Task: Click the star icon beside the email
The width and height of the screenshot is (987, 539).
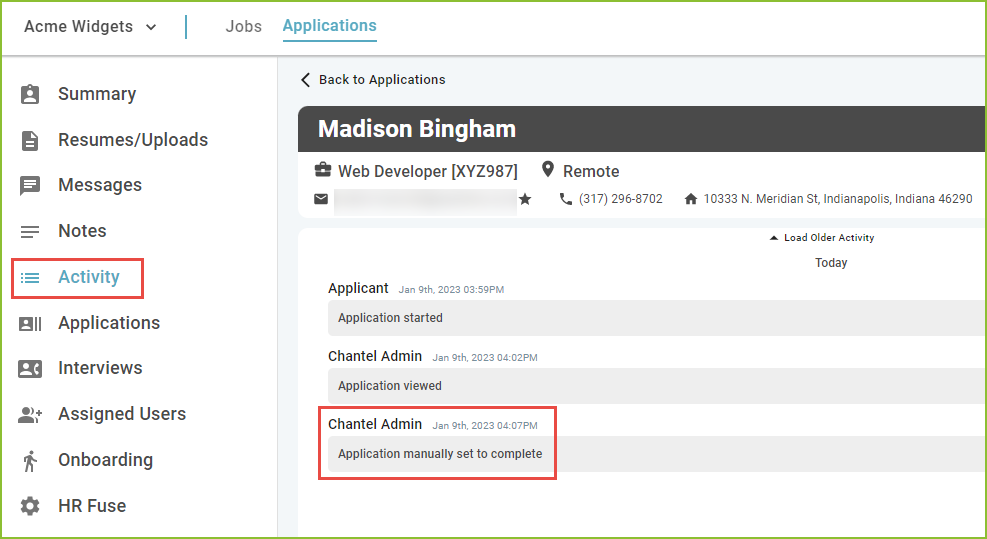Action: 525,199
